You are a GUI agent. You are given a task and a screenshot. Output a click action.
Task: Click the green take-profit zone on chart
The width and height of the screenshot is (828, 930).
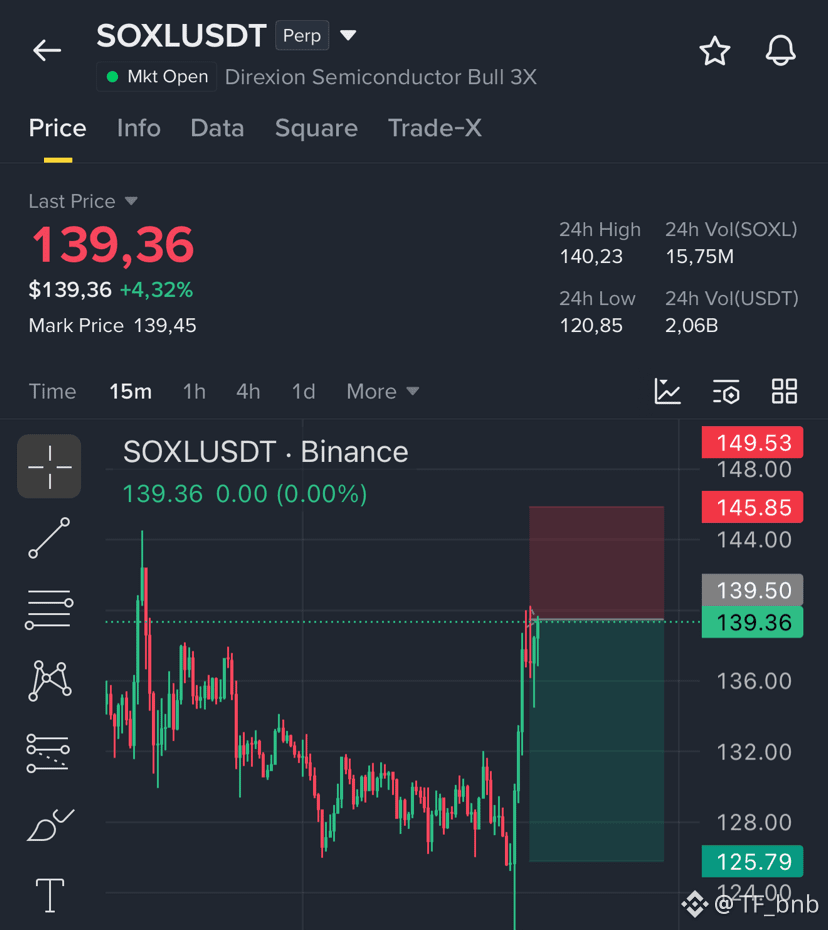(596, 741)
